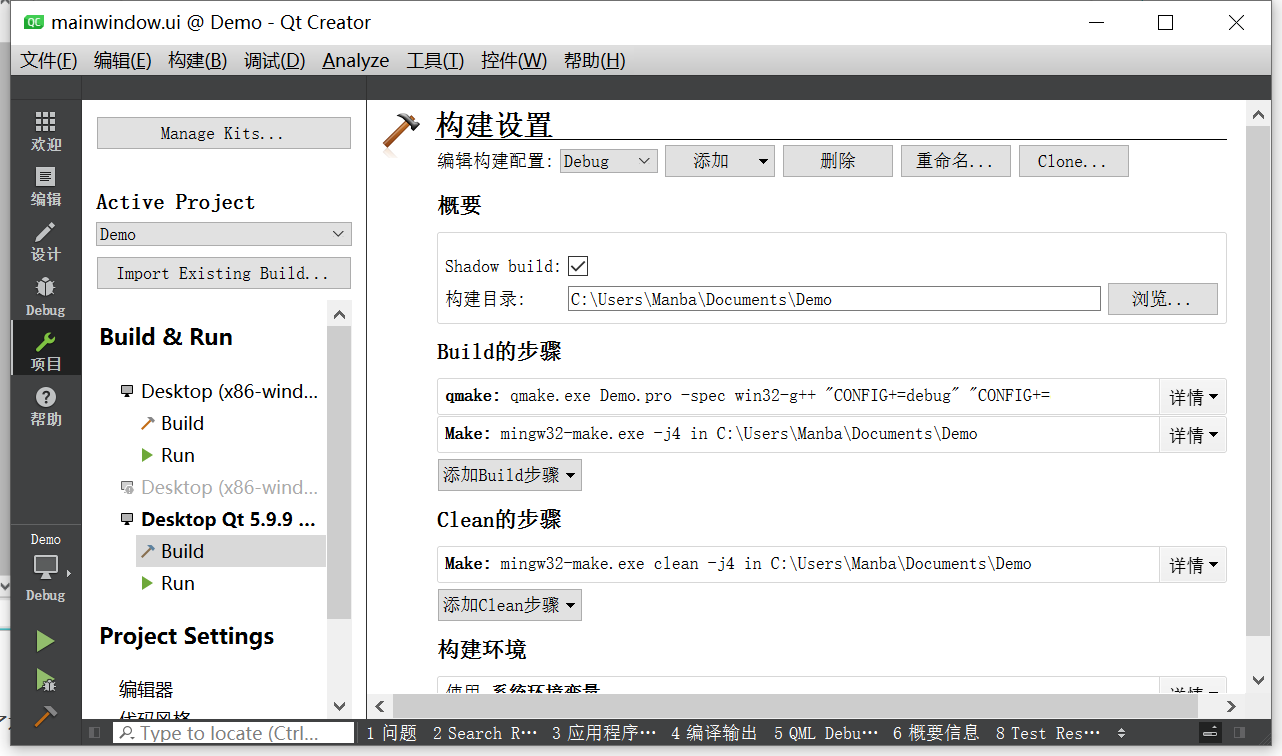Open the 3 应用程序 output pane
The width and height of the screenshot is (1282, 756).
[604, 733]
